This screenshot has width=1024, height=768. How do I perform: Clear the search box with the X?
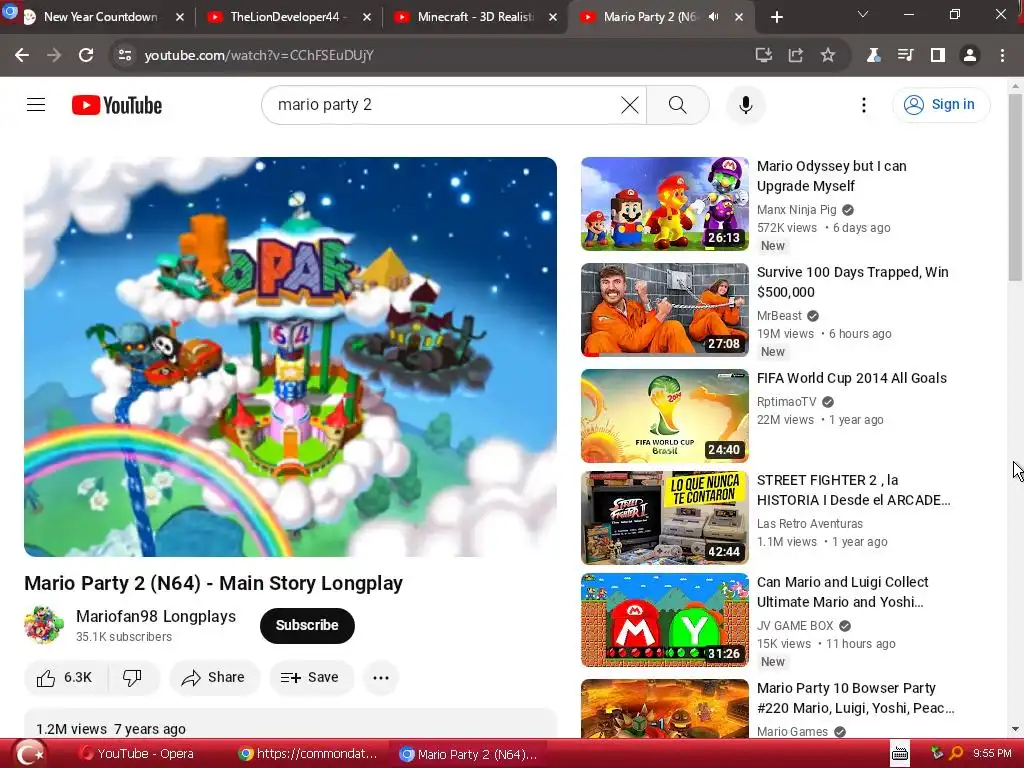click(x=630, y=104)
